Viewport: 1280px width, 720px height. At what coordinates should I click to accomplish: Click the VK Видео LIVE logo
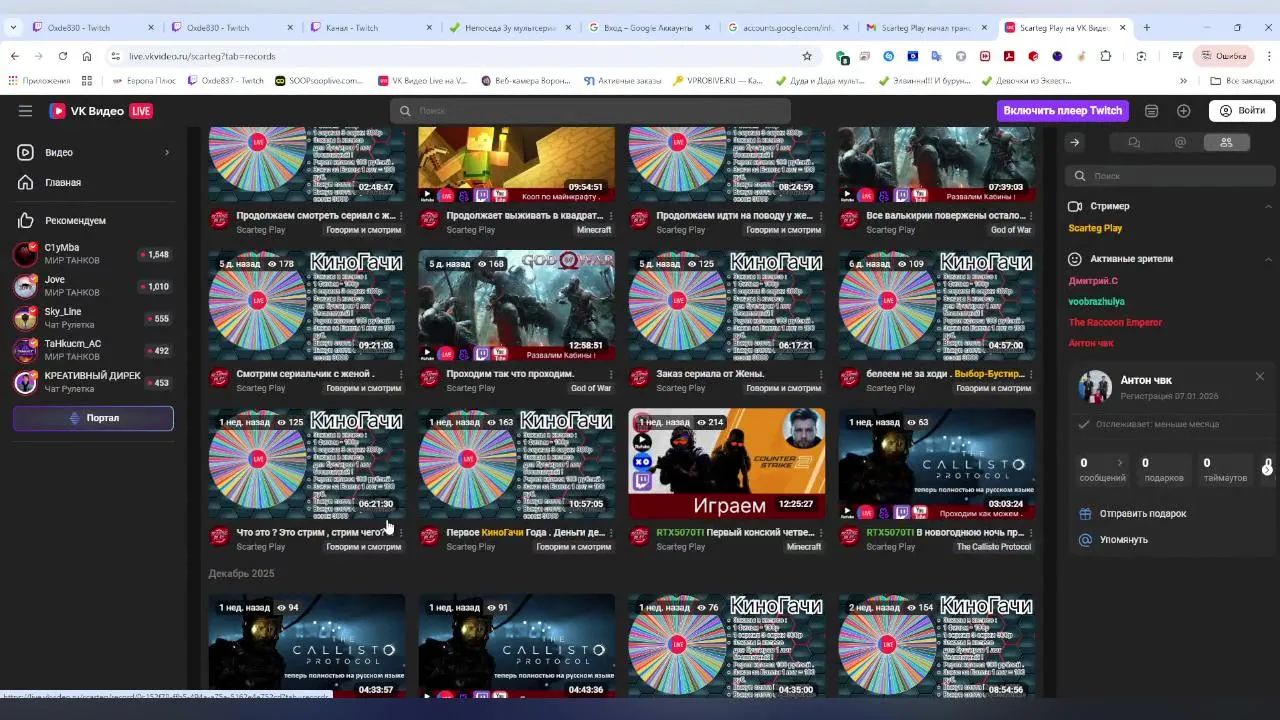coord(101,111)
